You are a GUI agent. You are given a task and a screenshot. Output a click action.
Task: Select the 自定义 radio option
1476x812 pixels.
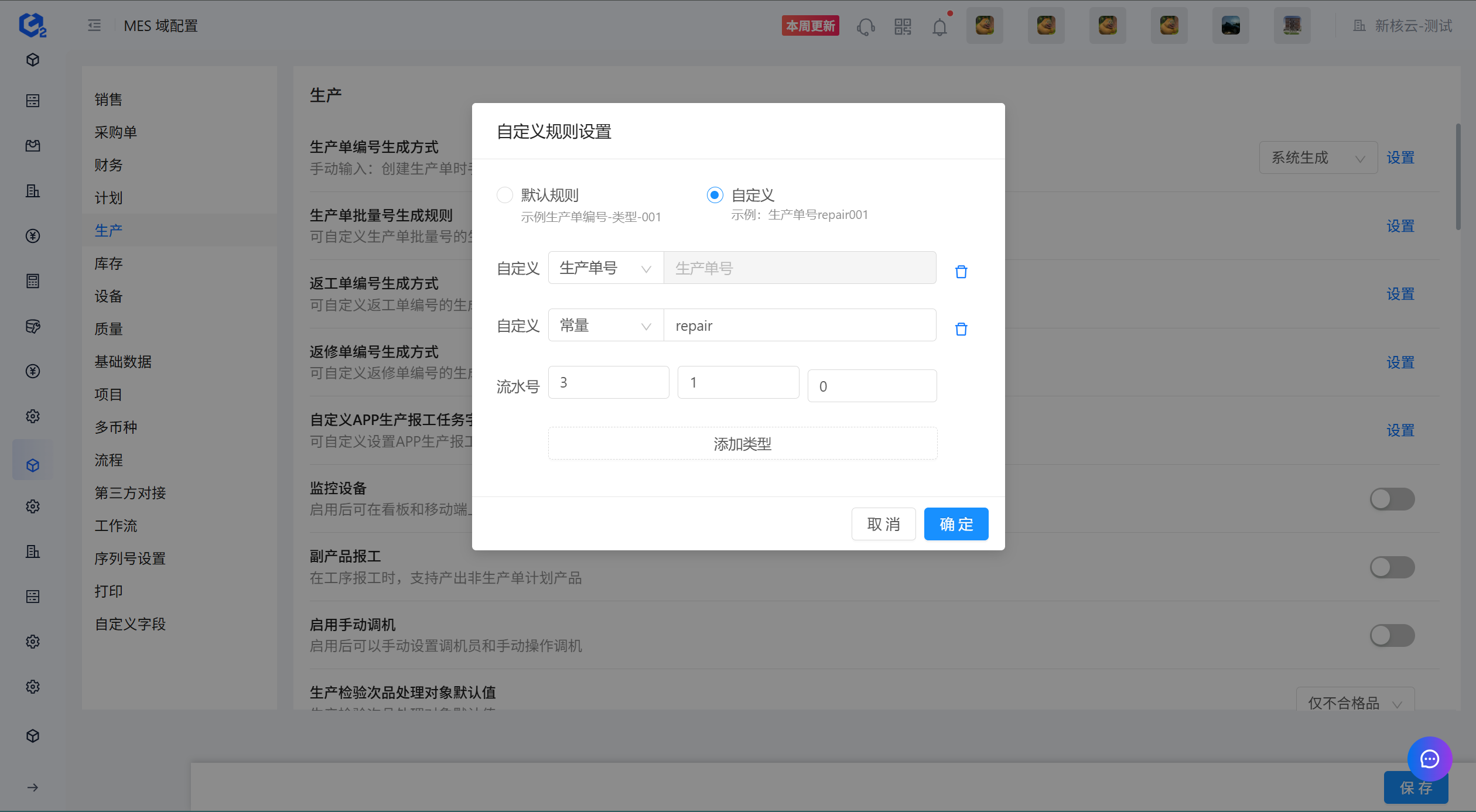[x=715, y=195]
